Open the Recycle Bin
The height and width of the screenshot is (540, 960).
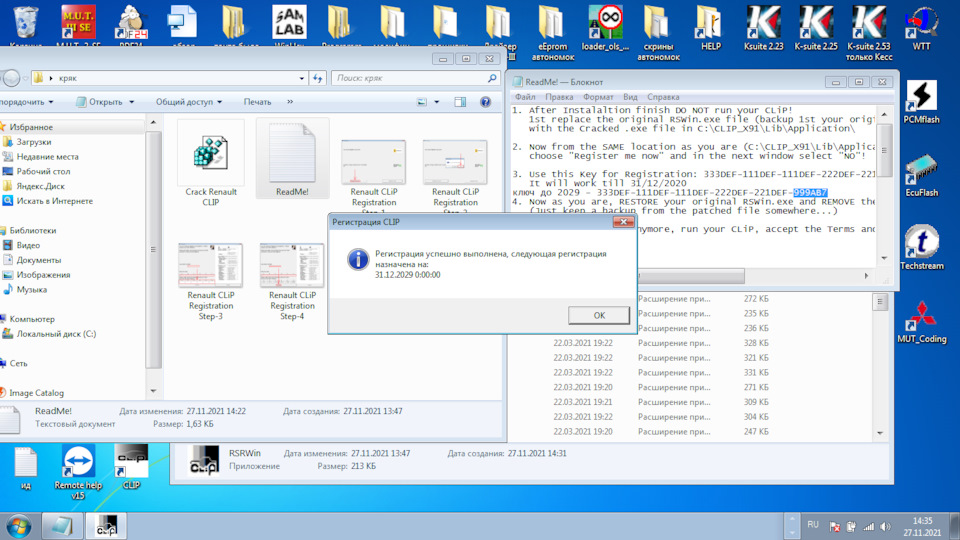pos(26,24)
